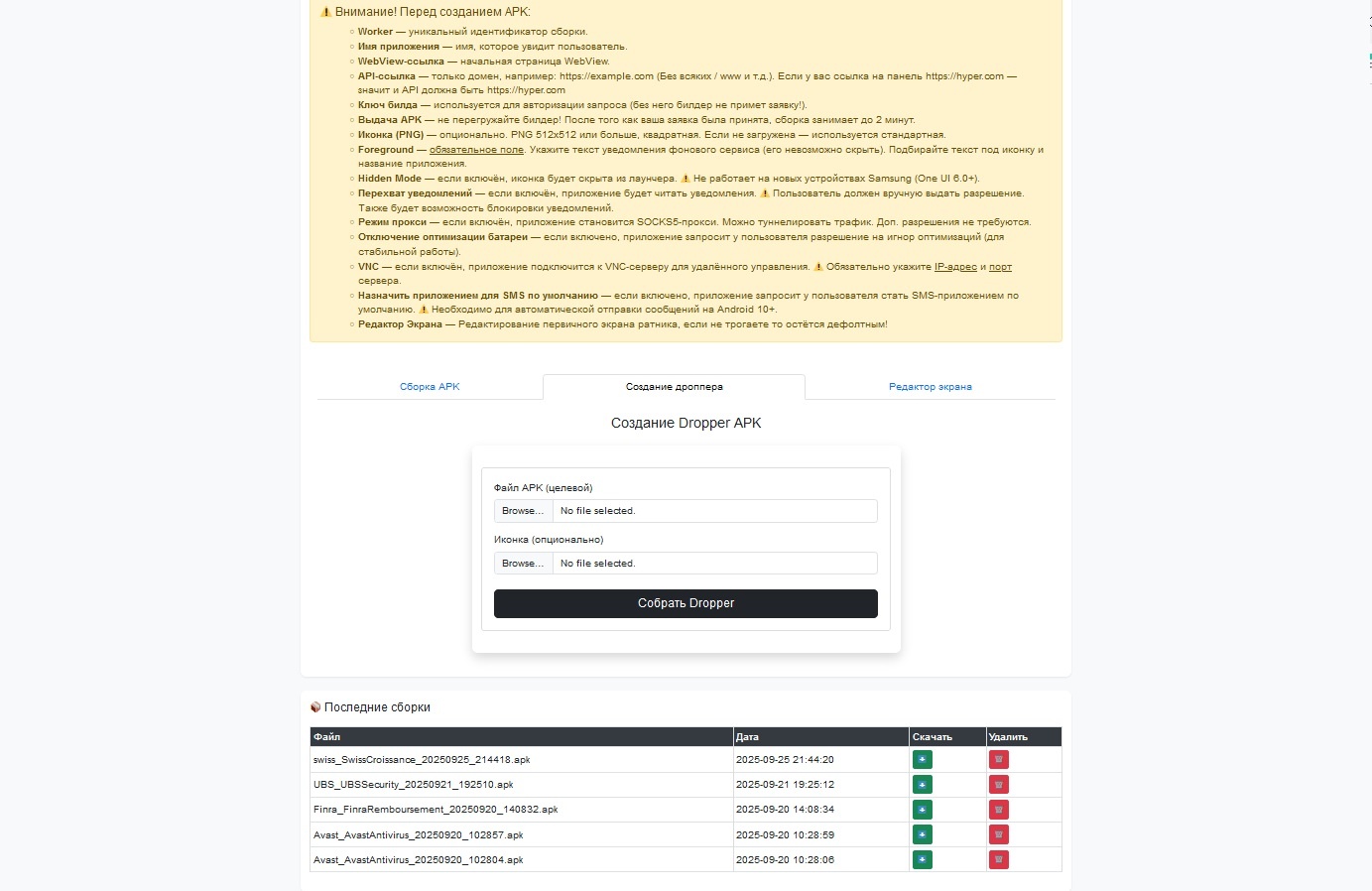Download swiss_SwissCroissance apk file
This screenshot has width=1372, height=891.
click(922, 760)
